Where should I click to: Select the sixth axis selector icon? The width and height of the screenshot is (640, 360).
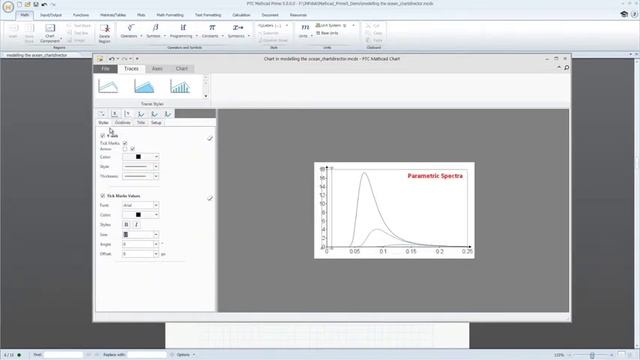(x=168, y=114)
